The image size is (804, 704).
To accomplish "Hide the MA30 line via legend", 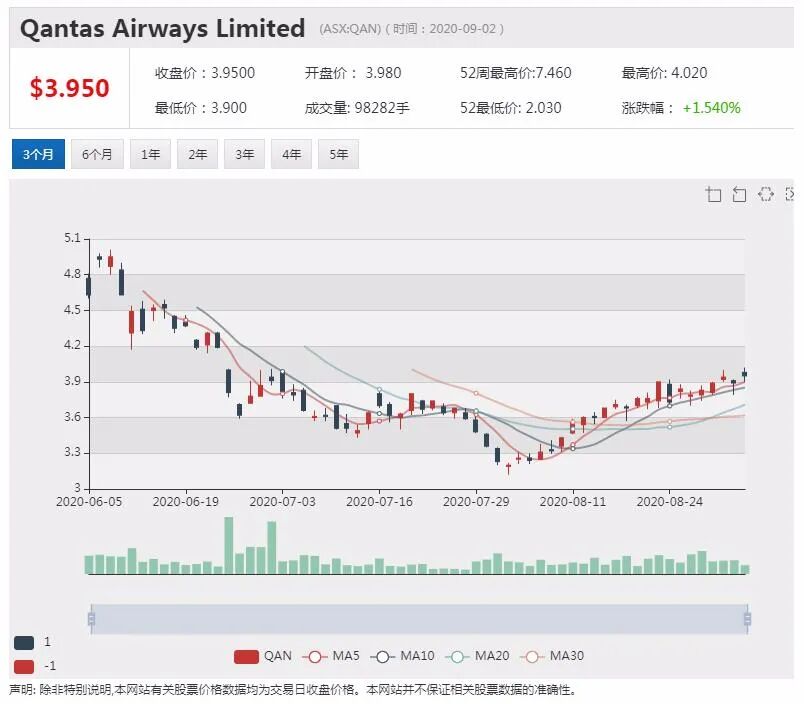I will [552, 656].
